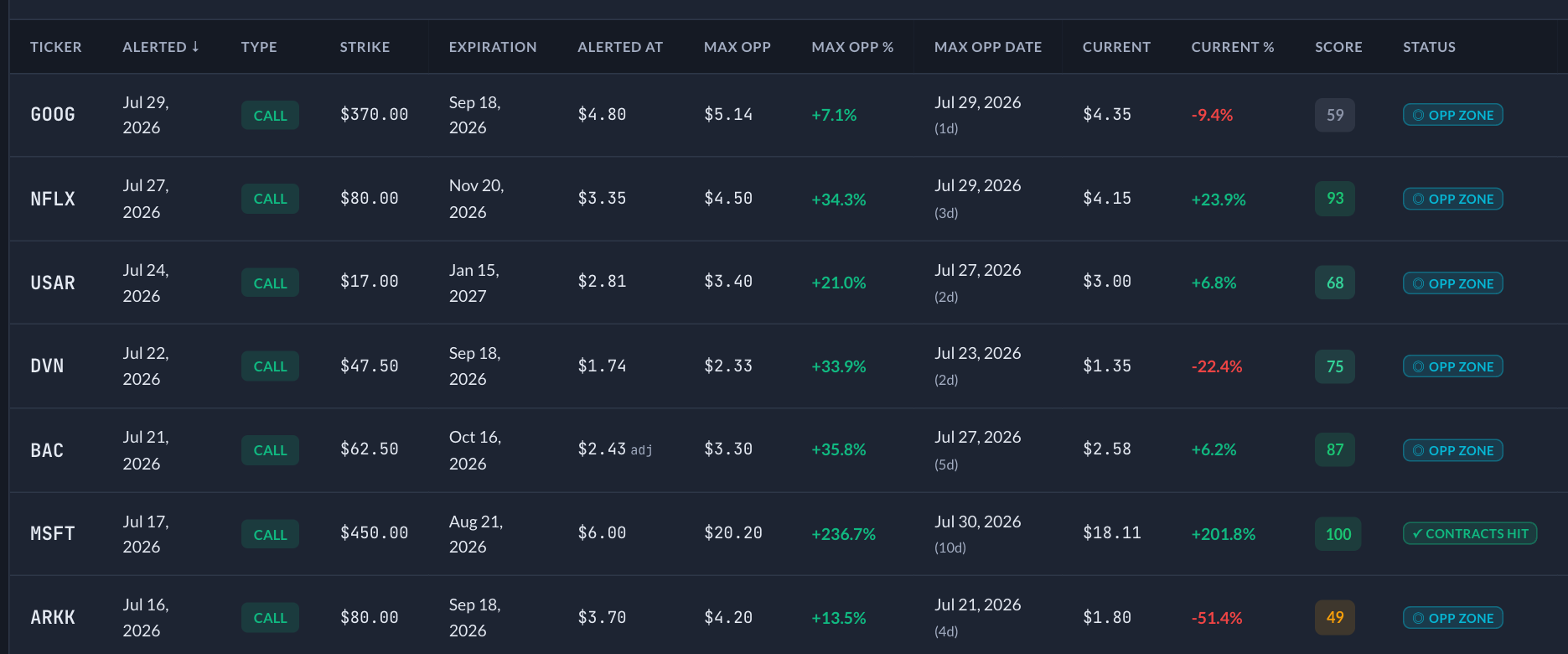Click the score badge 100 for MSFT
Screen dimensions: 1568x654
(x=1338, y=534)
